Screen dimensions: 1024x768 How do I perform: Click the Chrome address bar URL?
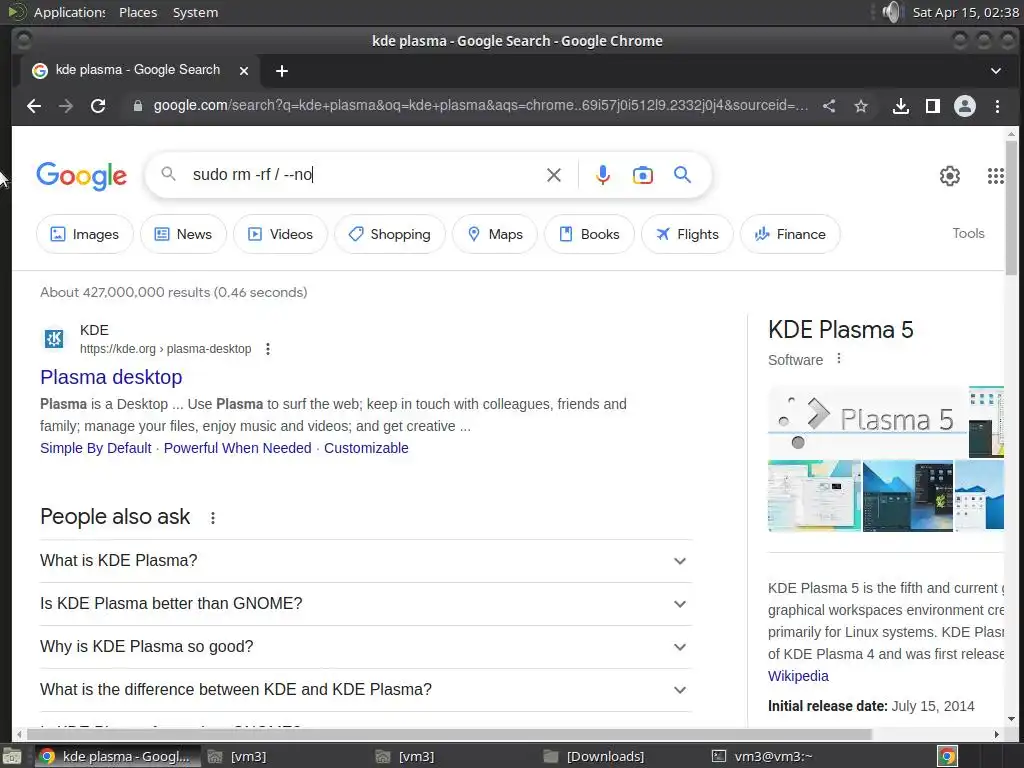click(481, 106)
